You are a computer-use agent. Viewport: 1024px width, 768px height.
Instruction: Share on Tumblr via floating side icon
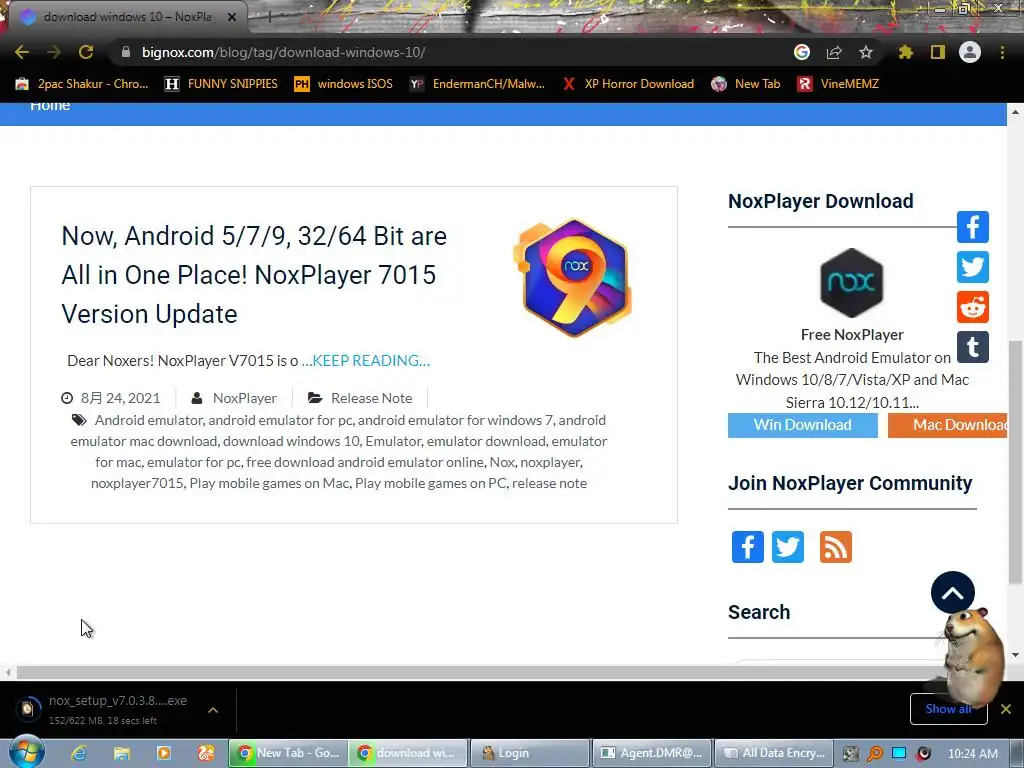[x=972, y=347]
